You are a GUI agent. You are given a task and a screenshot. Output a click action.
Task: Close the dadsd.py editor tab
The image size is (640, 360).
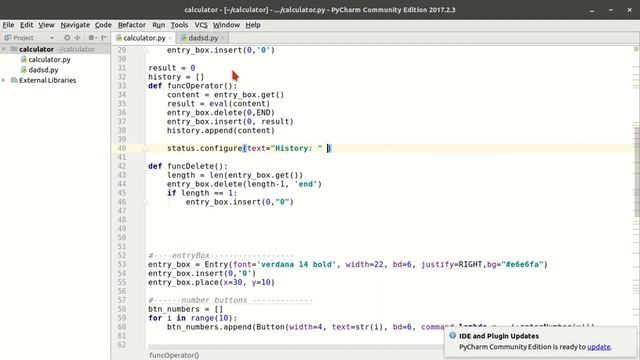coord(223,38)
